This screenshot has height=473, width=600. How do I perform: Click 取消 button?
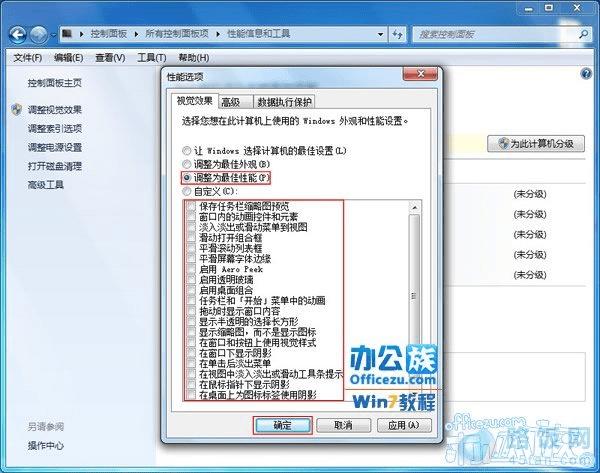344,425
